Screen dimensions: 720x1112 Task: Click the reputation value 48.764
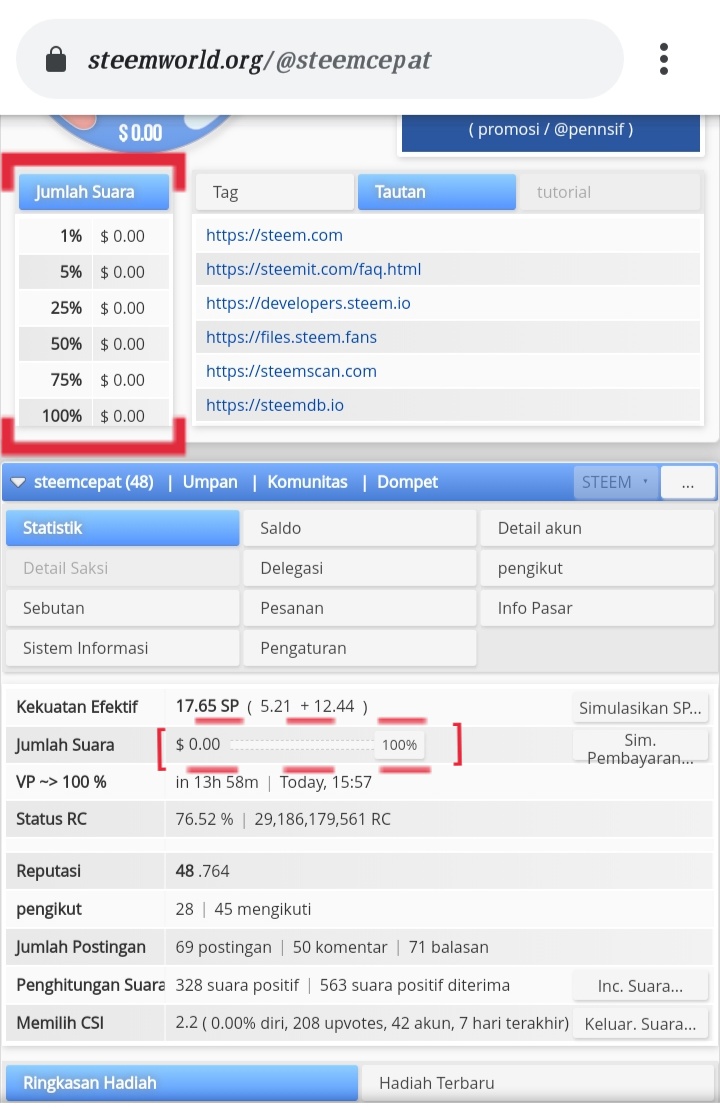202,871
